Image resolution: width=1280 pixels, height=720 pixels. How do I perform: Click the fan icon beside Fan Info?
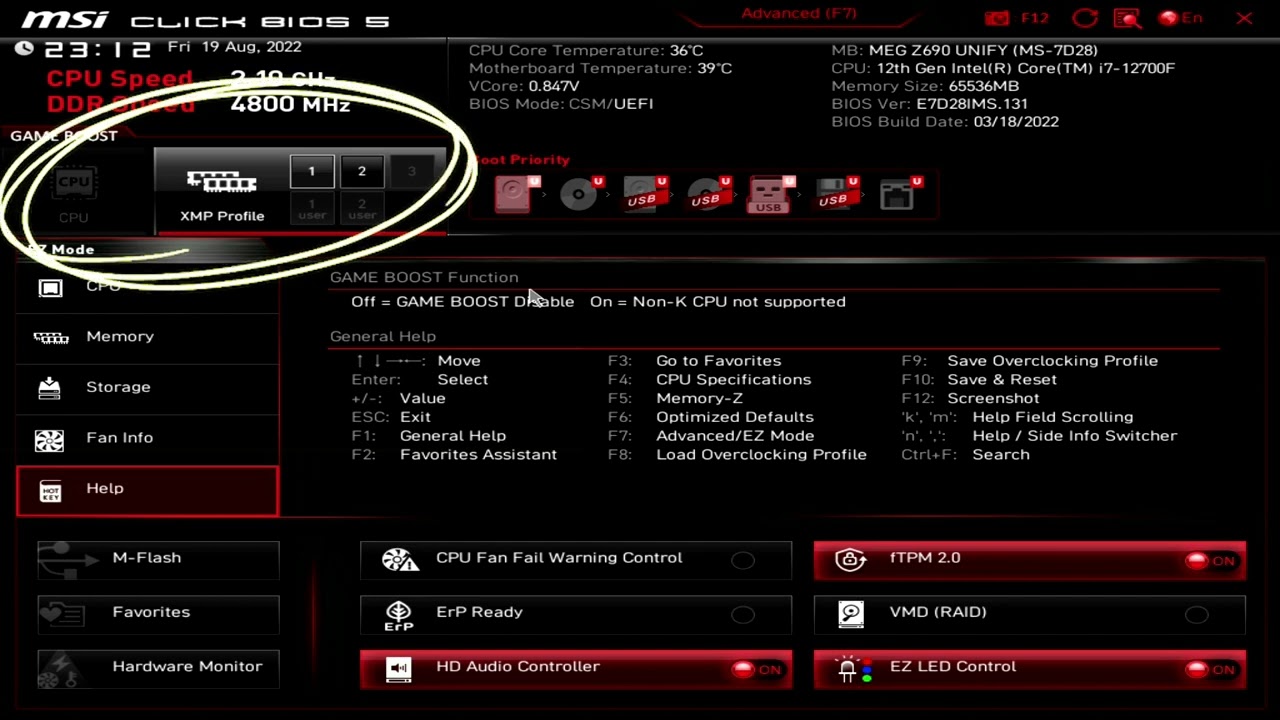49,440
